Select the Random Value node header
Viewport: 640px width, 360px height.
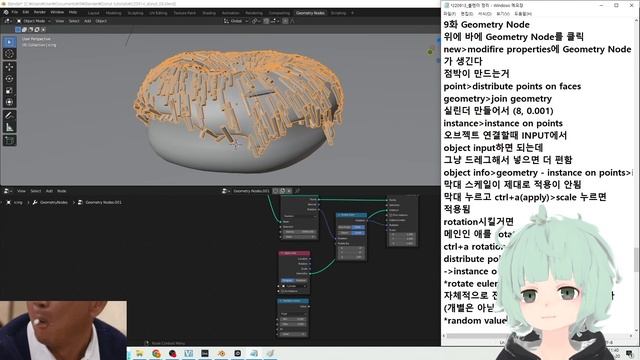click(293, 301)
